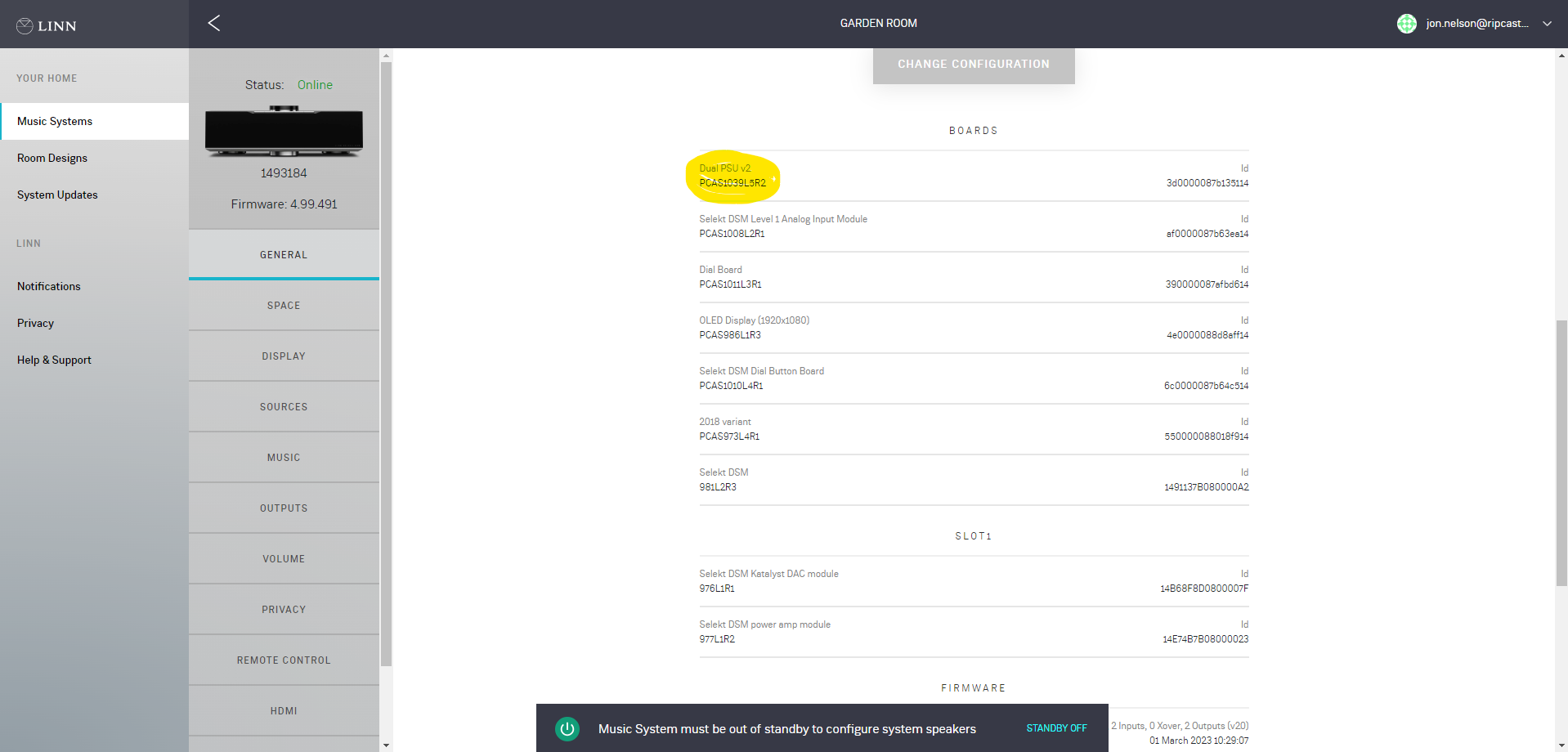Viewport: 1568px width, 752px height.
Task: Click the BOARDS section heading
Action: tap(974, 131)
